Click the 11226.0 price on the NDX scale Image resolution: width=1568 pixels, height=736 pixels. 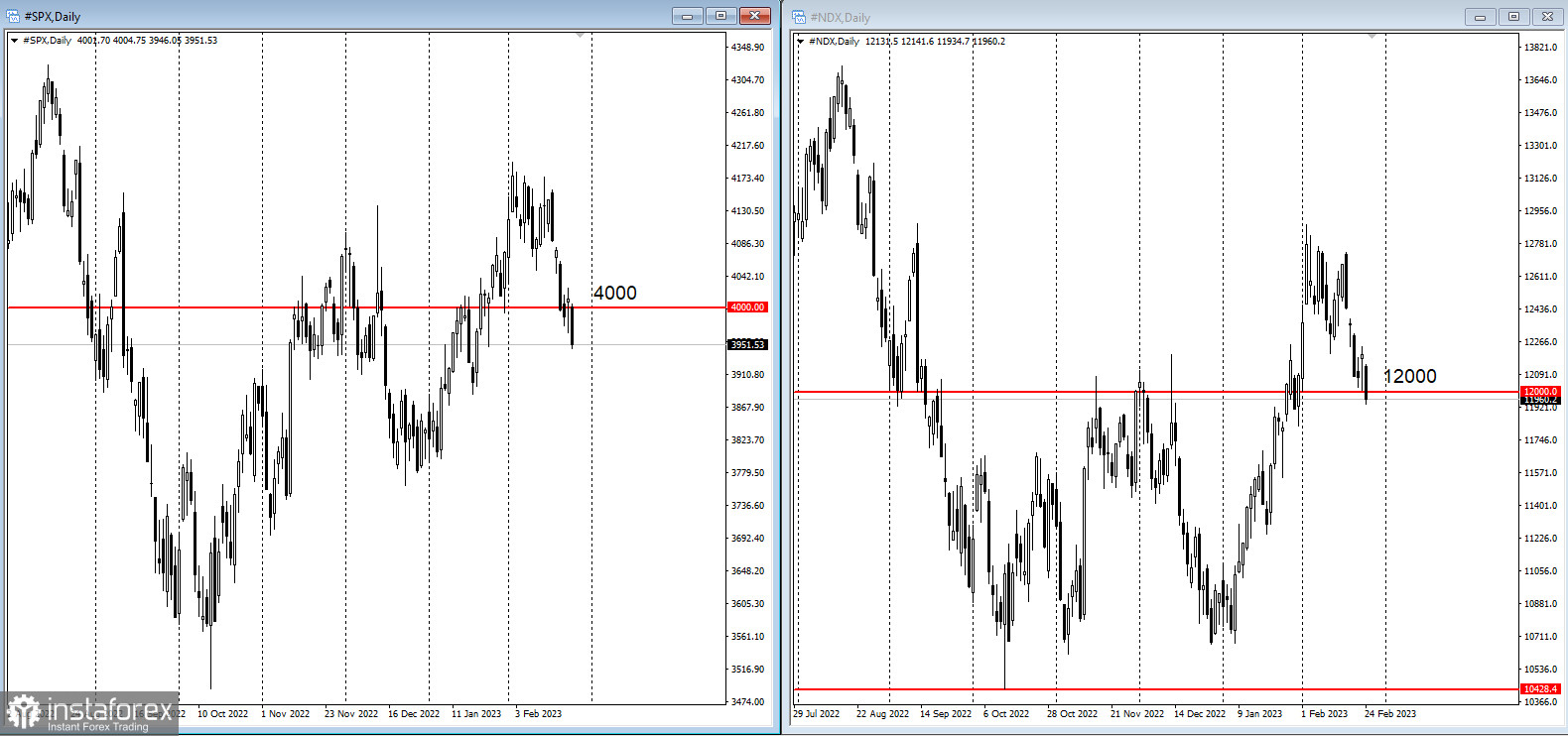(x=1540, y=539)
